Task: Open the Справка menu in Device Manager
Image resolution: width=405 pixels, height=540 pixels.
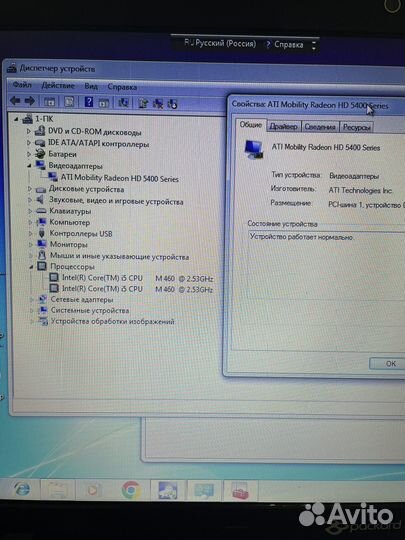Action: pos(122,87)
